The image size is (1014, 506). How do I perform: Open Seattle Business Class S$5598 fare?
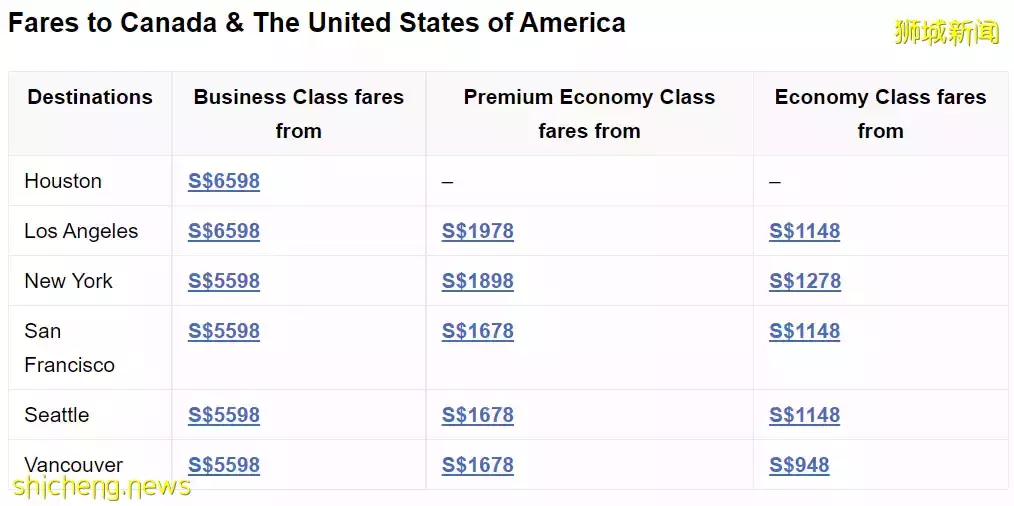[224, 415]
